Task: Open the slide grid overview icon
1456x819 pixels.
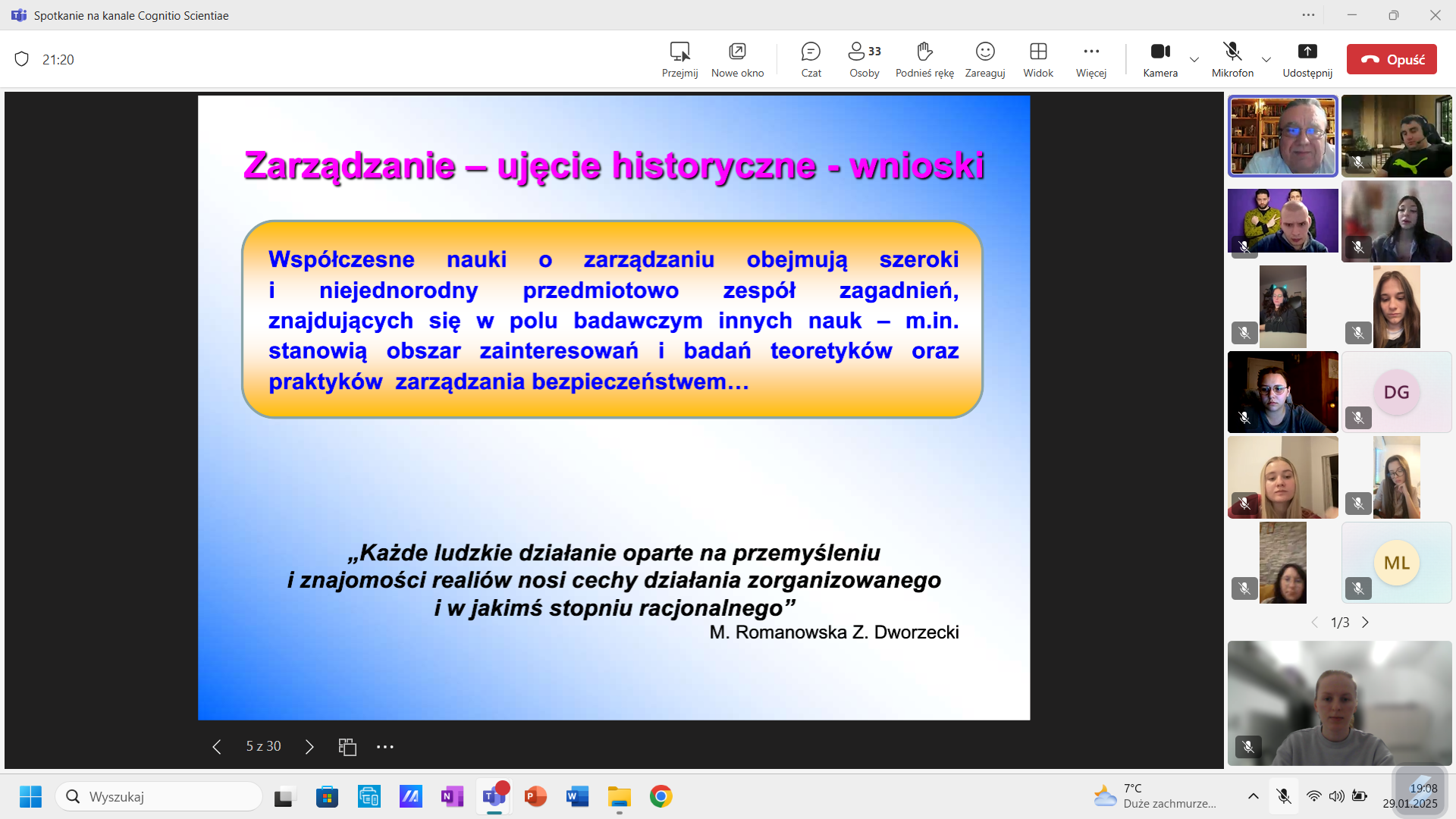Action: (x=347, y=747)
